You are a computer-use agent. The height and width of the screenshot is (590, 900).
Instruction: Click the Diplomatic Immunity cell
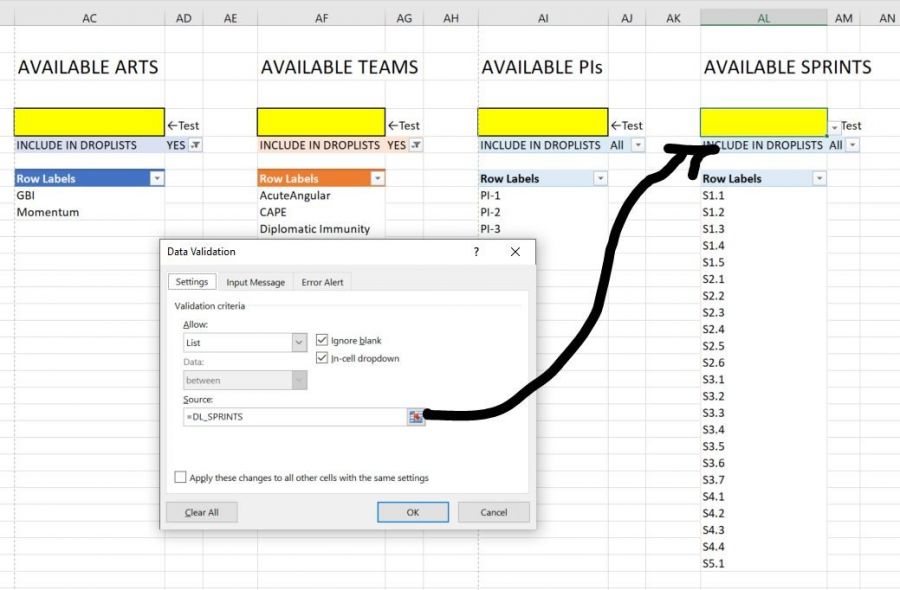(x=321, y=229)
